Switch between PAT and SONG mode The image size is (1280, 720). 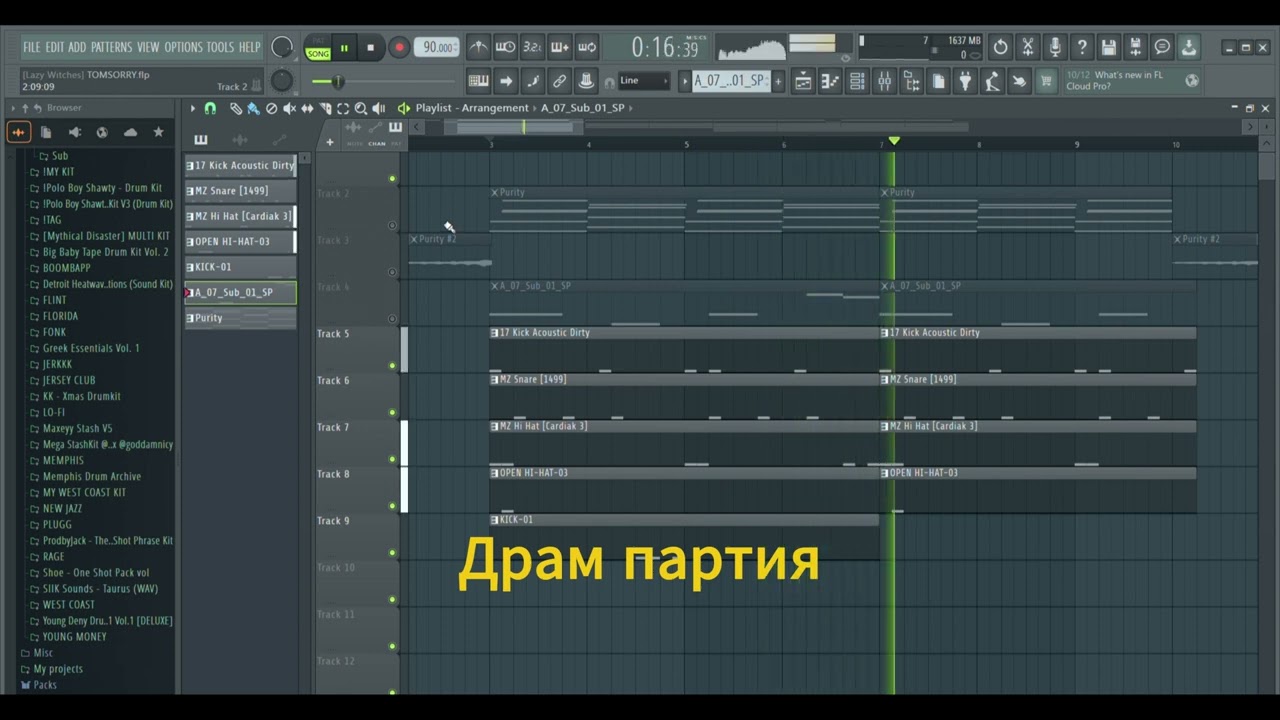[x=318, y=48]
